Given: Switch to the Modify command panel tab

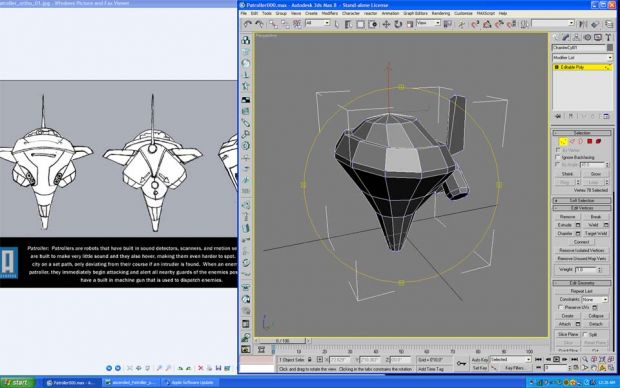Looking at the screenshot, I should pos(566,38).
